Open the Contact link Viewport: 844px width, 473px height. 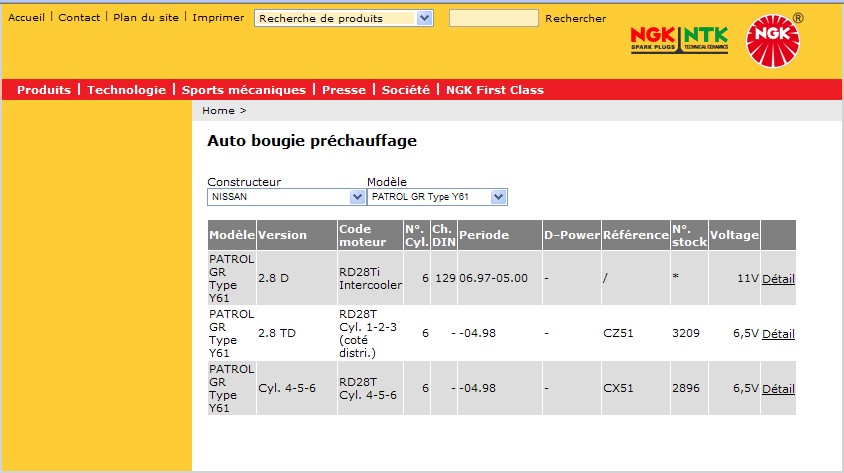coord(79,17)
